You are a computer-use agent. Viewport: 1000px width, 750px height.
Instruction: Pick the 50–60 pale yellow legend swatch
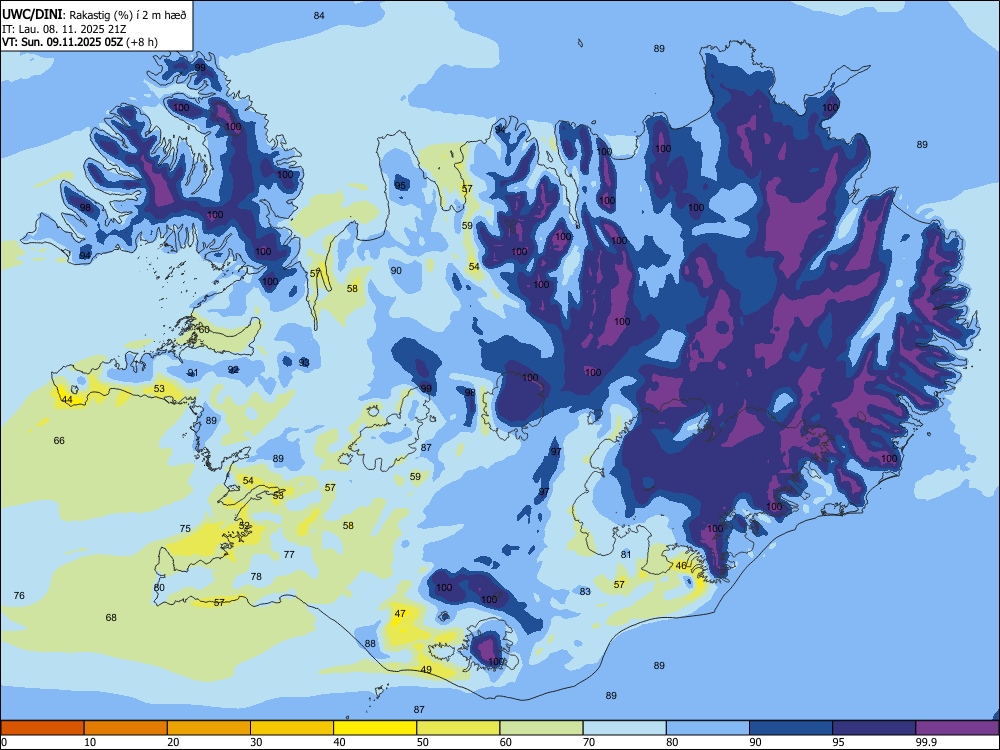pyautogui.click(x=459, y=728)
